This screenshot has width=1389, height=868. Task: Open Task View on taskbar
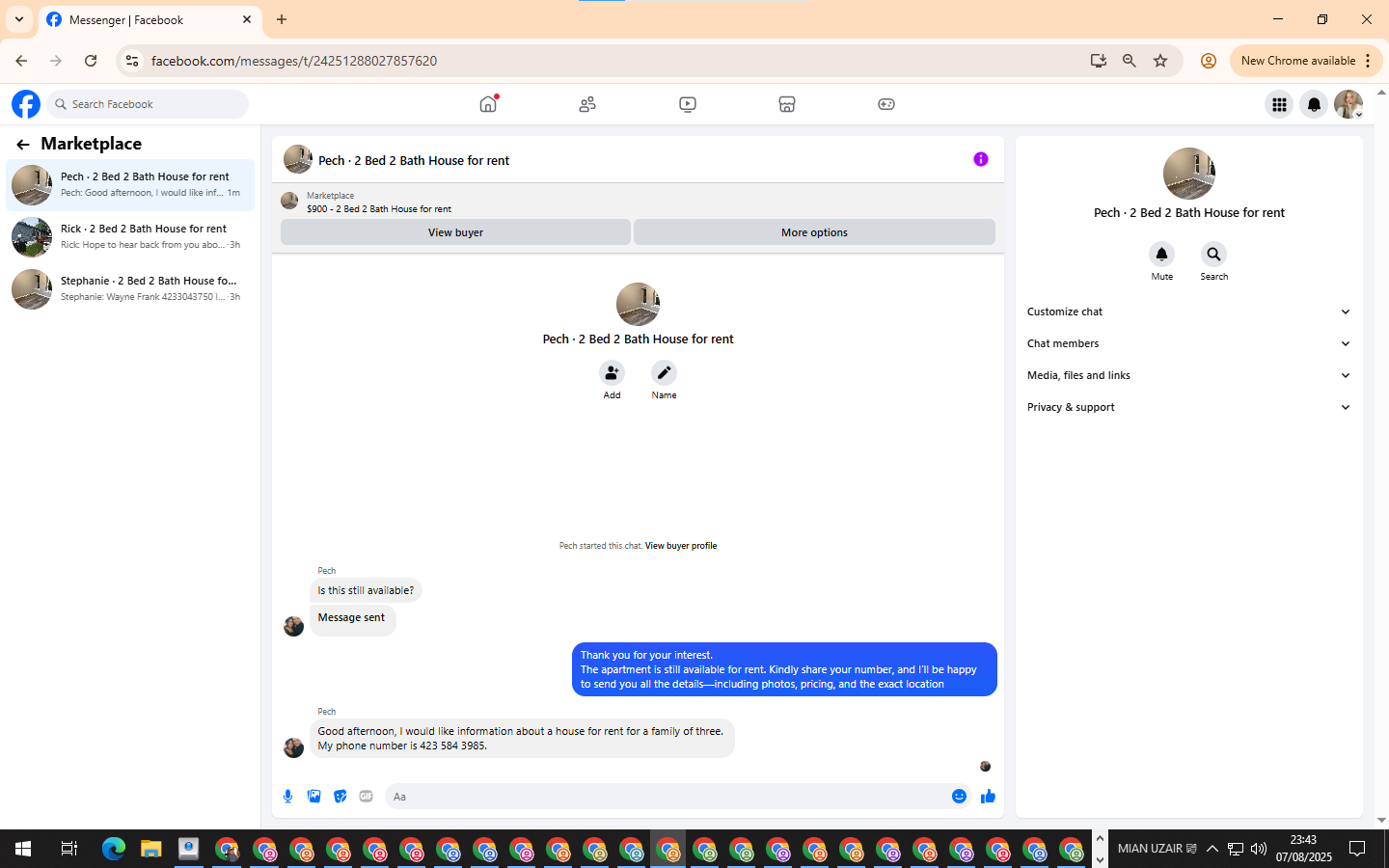click(x=68, y=849)
